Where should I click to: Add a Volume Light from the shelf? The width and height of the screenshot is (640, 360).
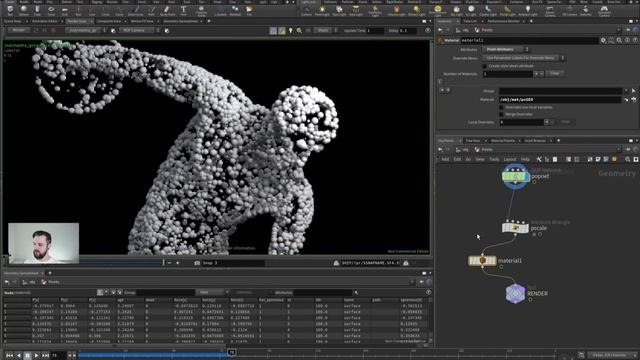tap(396, 11)
